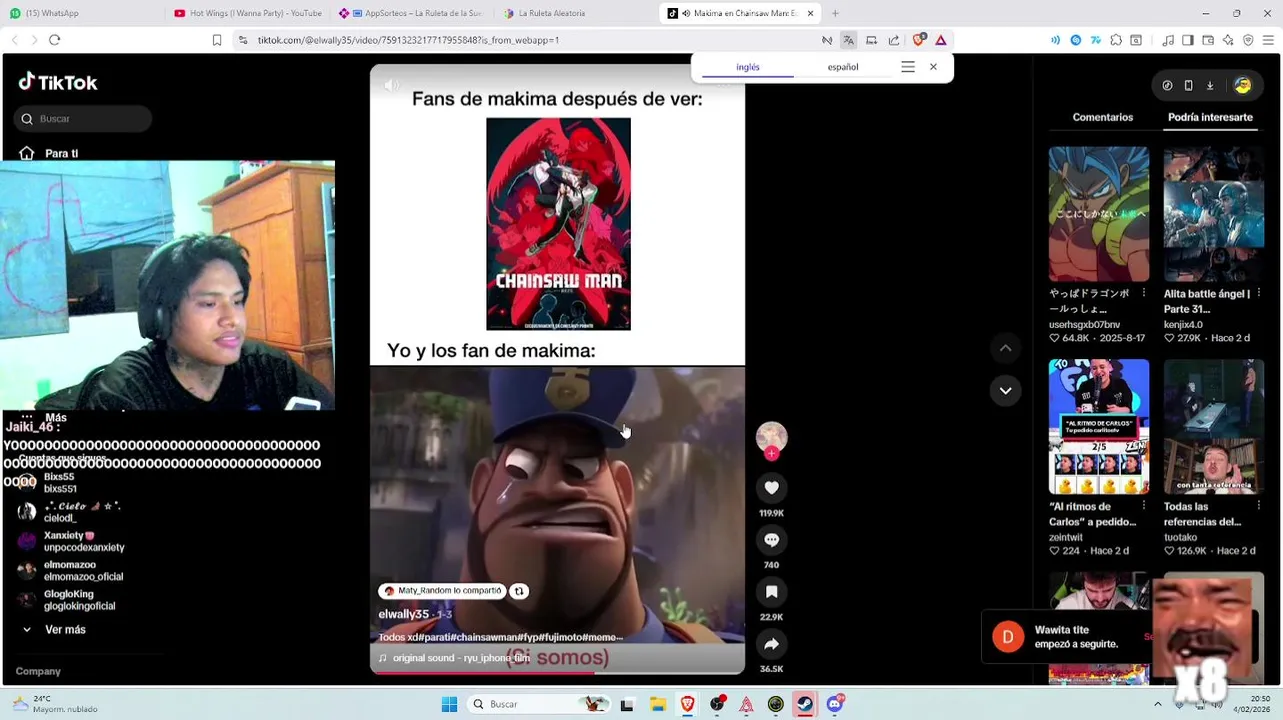This screenshot has width=1283, height=720.
Task: Like the video with the heart icon
Action: pos(771,488)
